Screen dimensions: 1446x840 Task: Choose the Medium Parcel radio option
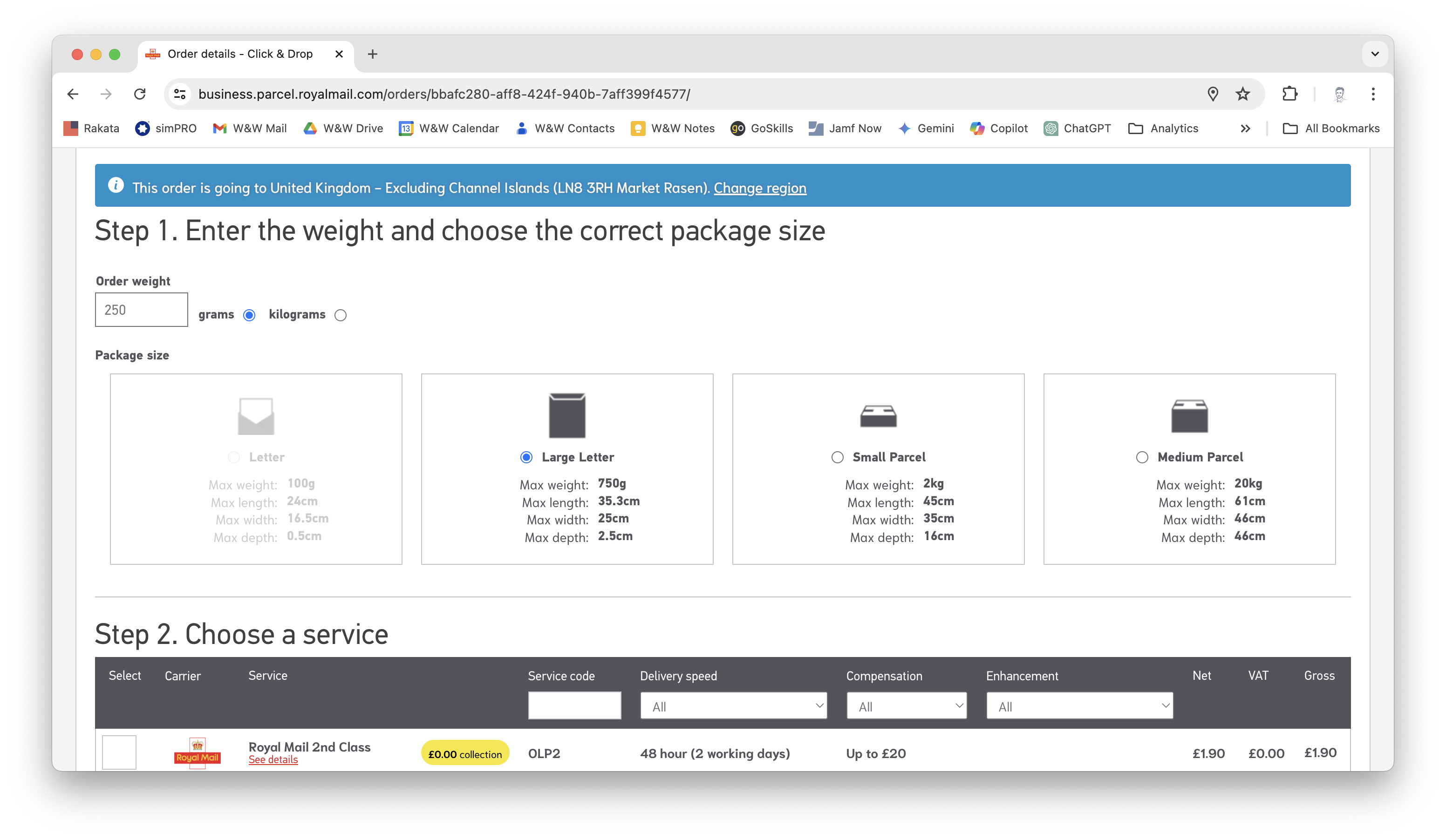coord(1142,457)
